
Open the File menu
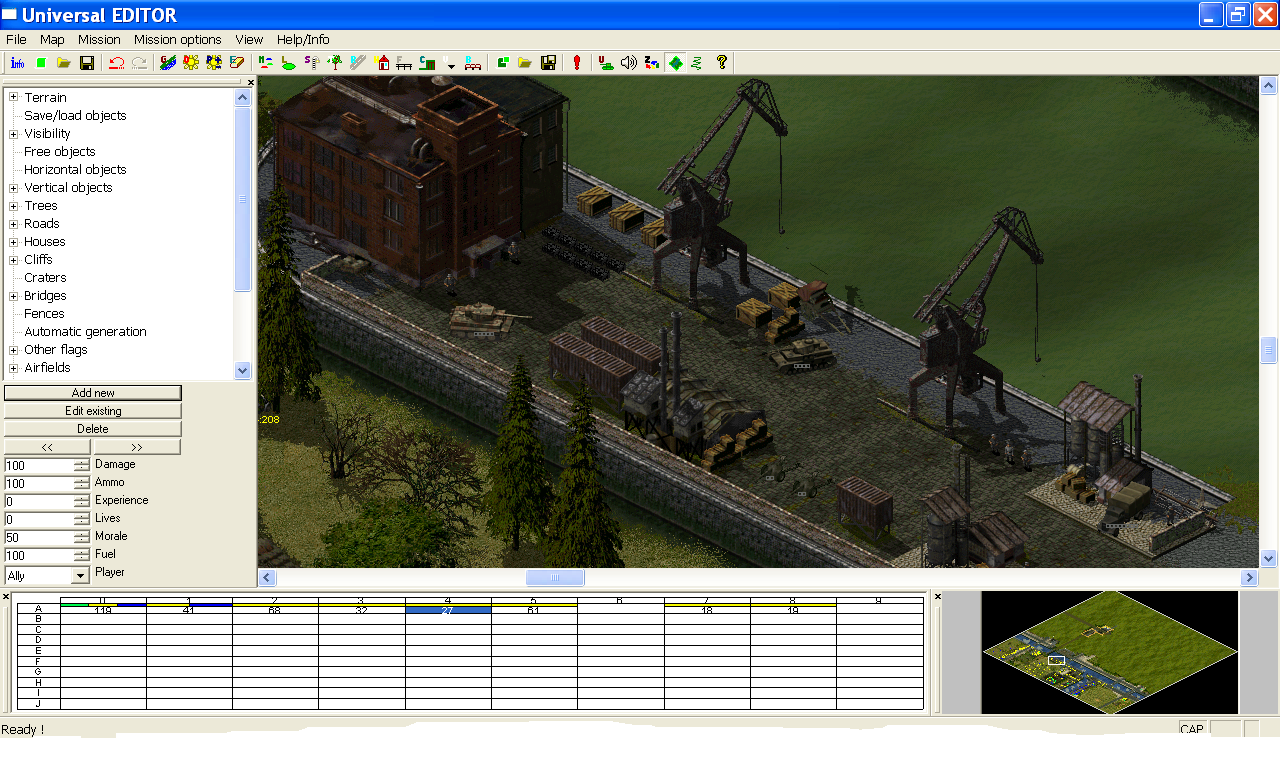[16, 40]
